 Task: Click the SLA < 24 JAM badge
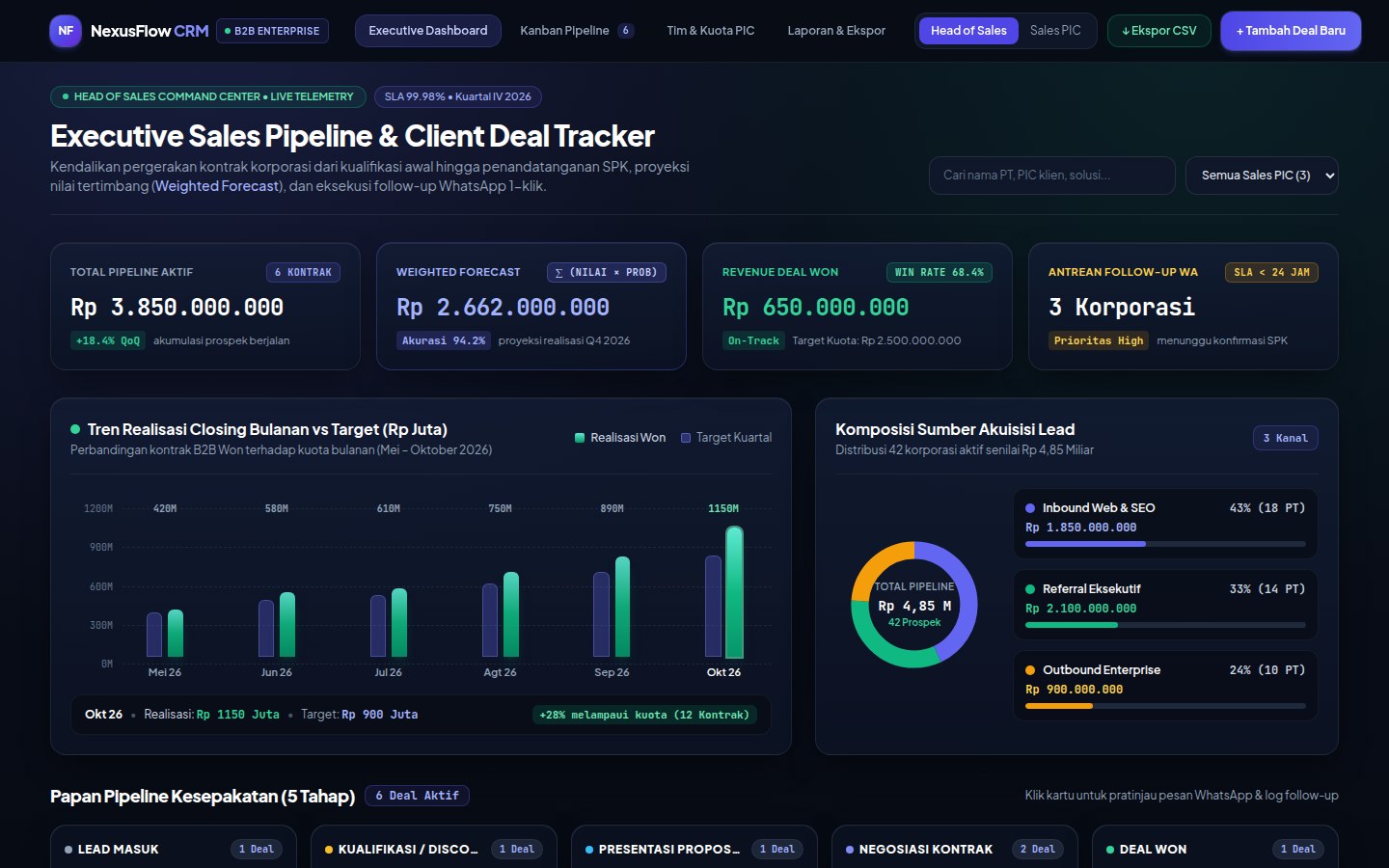click(1271, 272)
